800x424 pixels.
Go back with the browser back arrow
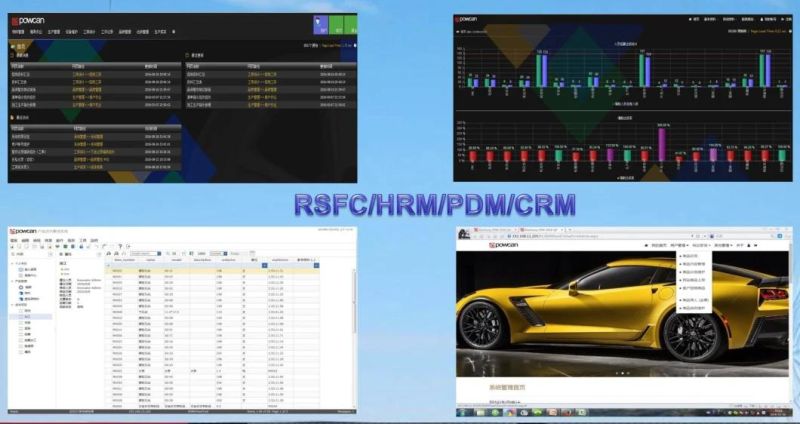(473, 236)
